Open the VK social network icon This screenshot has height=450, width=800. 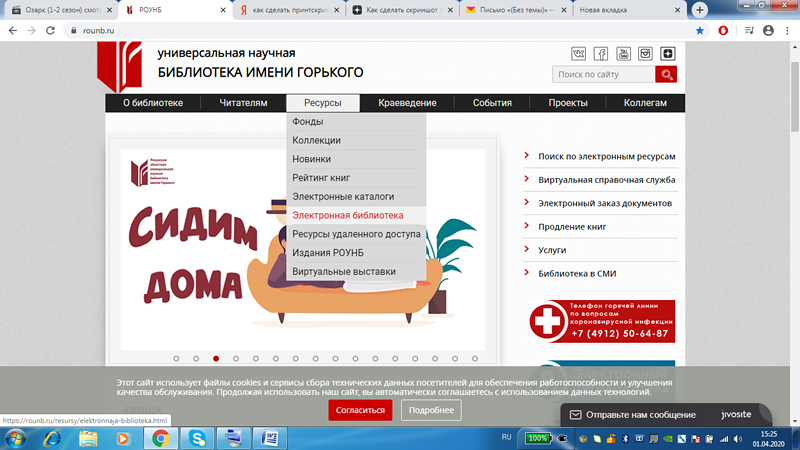pyautogui.click(x=578, y=53)
